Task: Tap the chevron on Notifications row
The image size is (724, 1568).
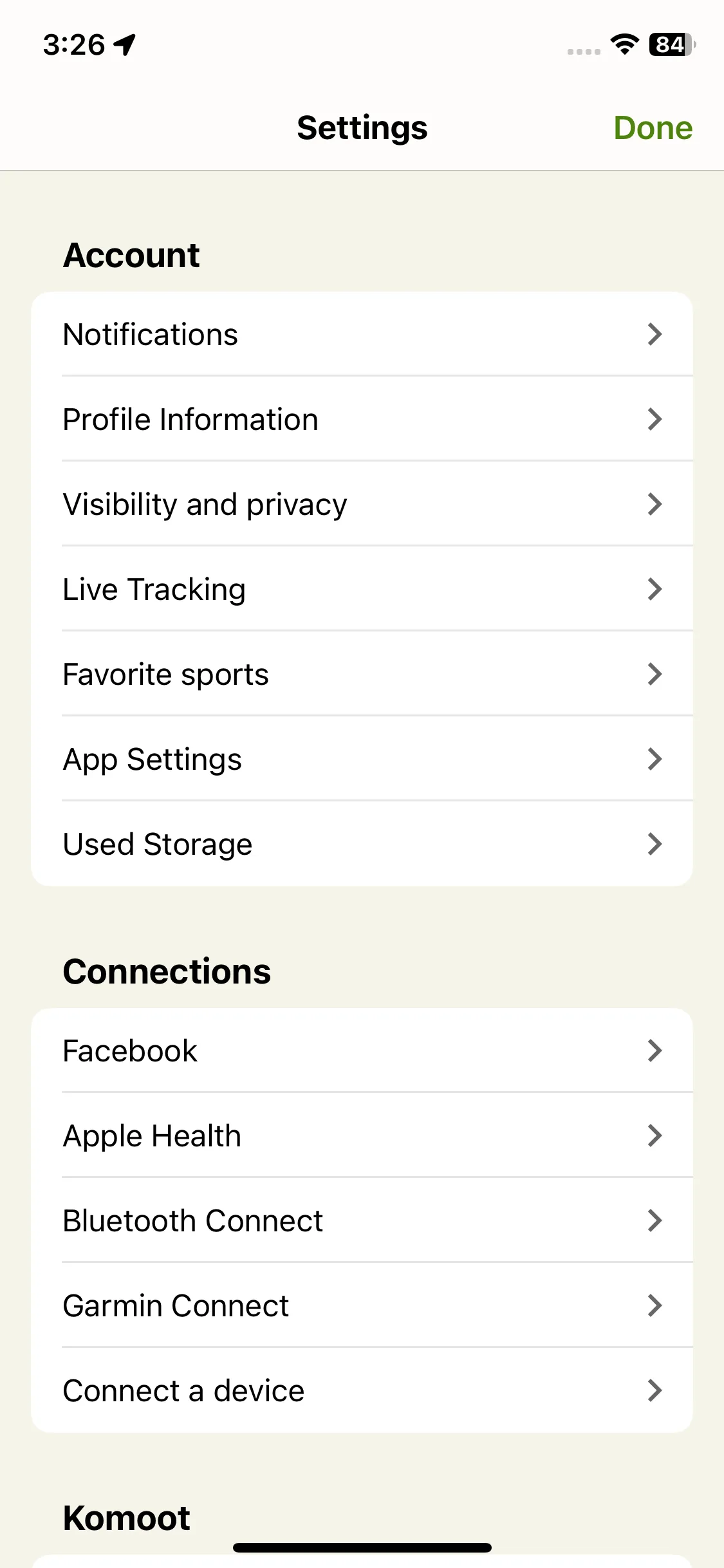Action: (654, 334)
